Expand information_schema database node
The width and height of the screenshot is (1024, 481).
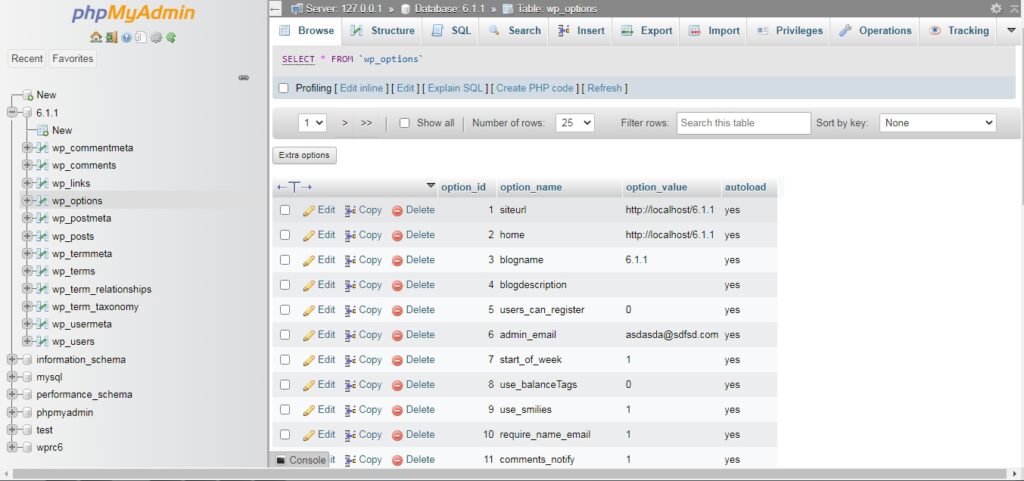click(12, 360)
